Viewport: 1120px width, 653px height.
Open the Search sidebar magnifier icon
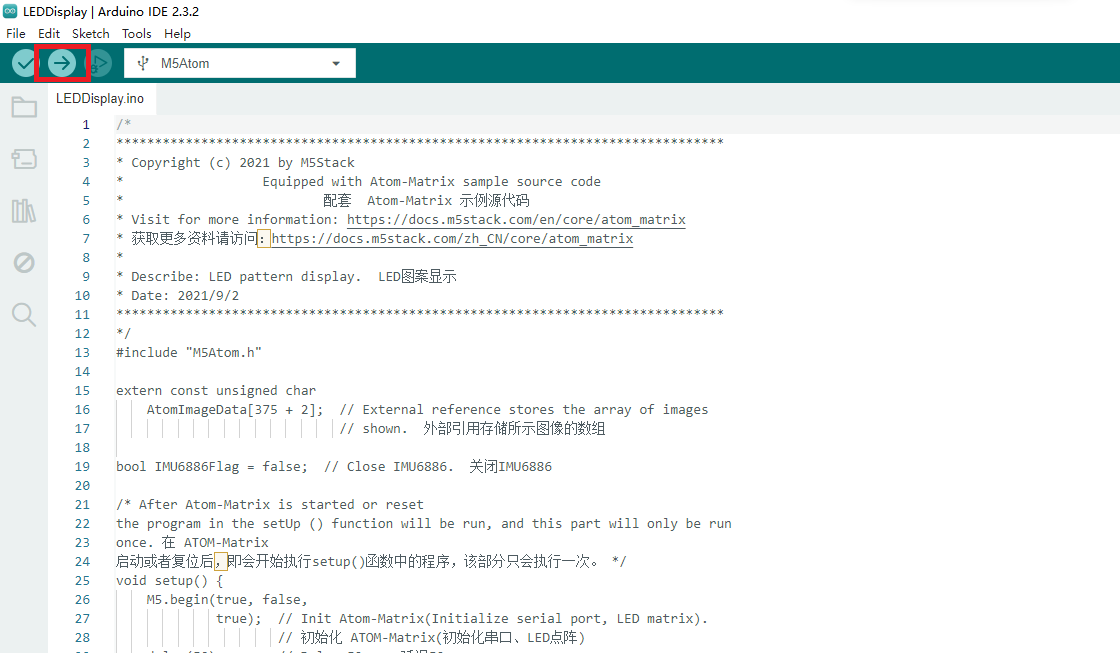click(x=24, y=314)
